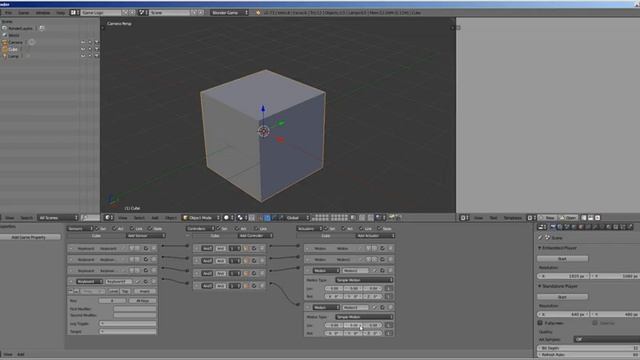Toggle Cube visibility eye in outliner
The image size is (640, 360).
click(x=83, y=49)
